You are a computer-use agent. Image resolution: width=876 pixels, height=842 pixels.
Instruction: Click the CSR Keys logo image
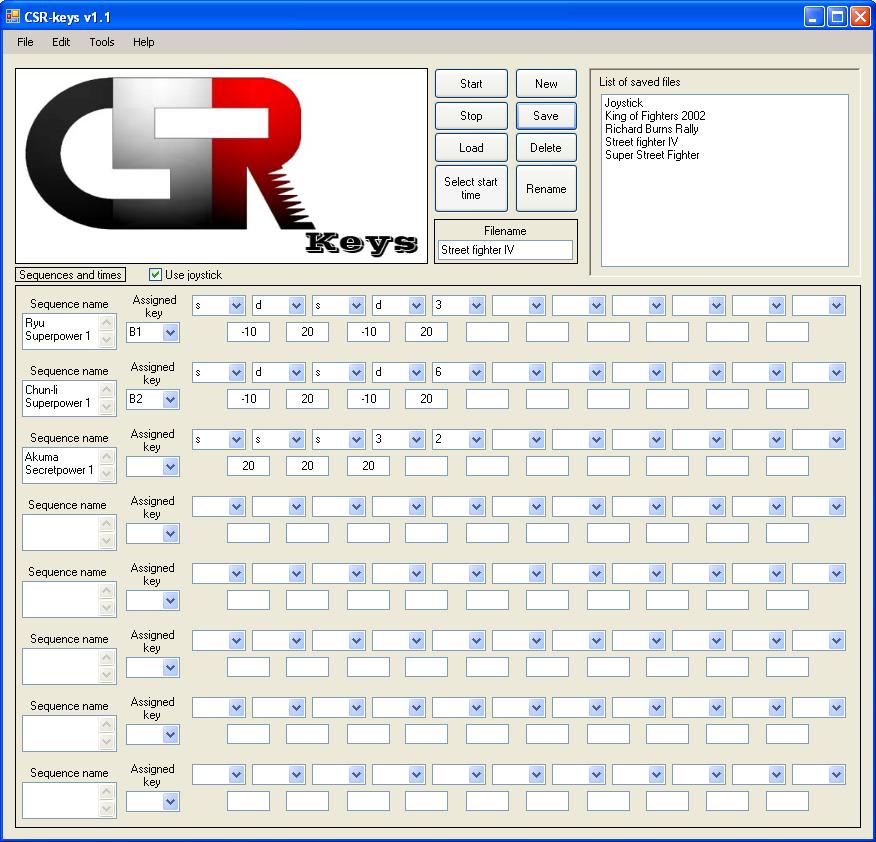pyautogui.click(x=221, y=166)
